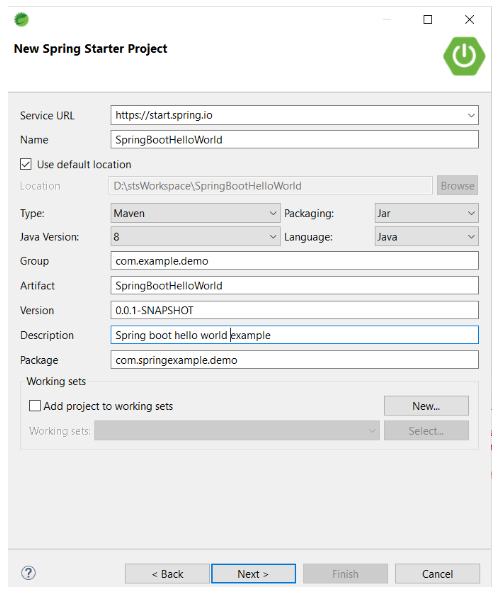Viewport: 492px width, 593px height.
Task: Click the Location path field
Action: [x=270, y=186]
